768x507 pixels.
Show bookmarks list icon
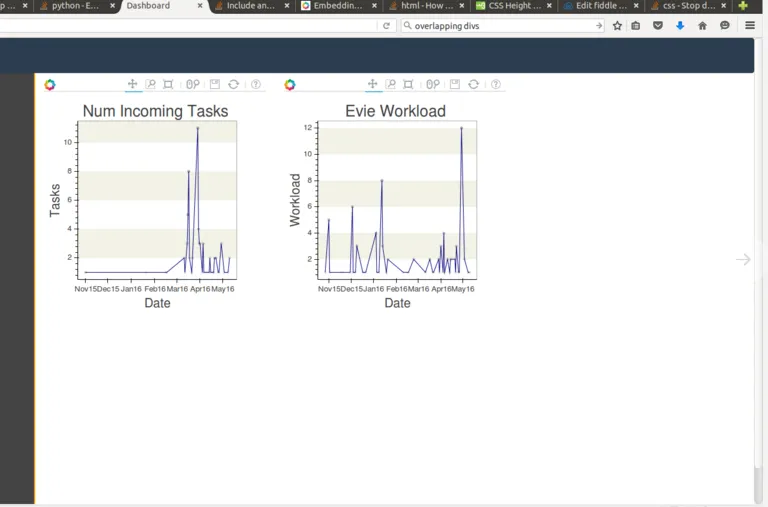[x=636, y=26]
